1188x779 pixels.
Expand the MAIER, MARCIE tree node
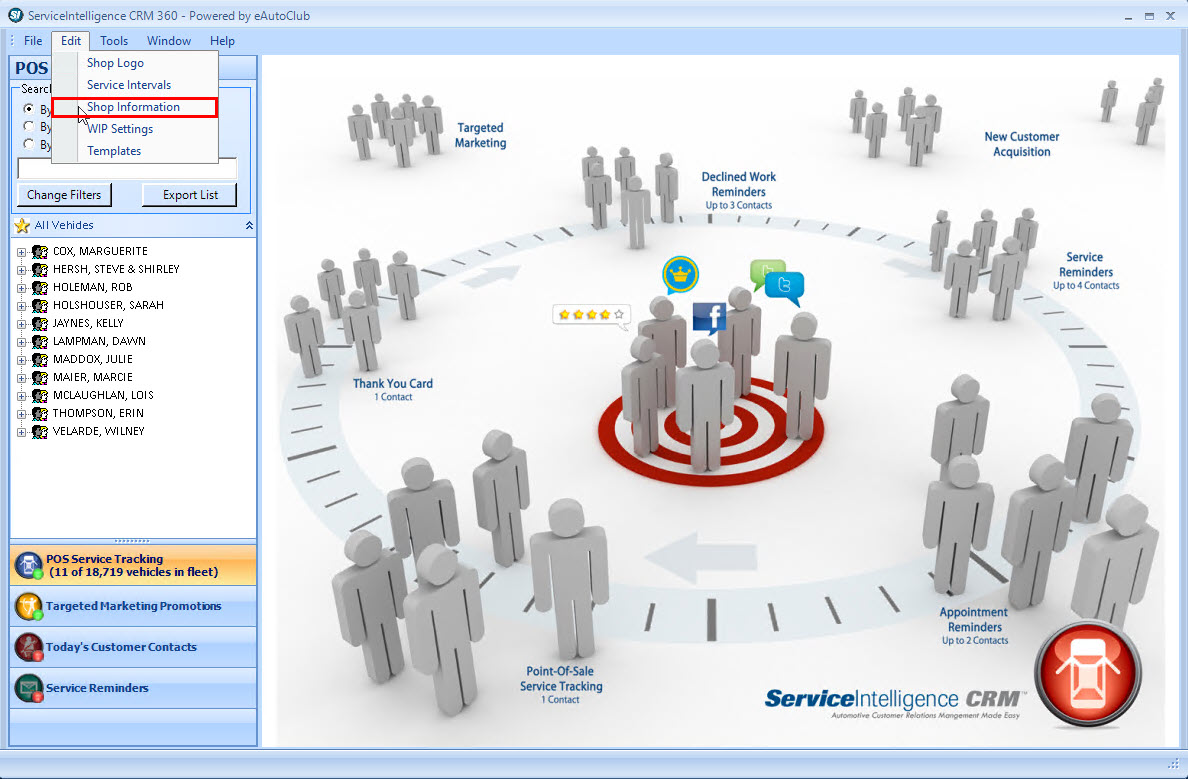point(21,377)
